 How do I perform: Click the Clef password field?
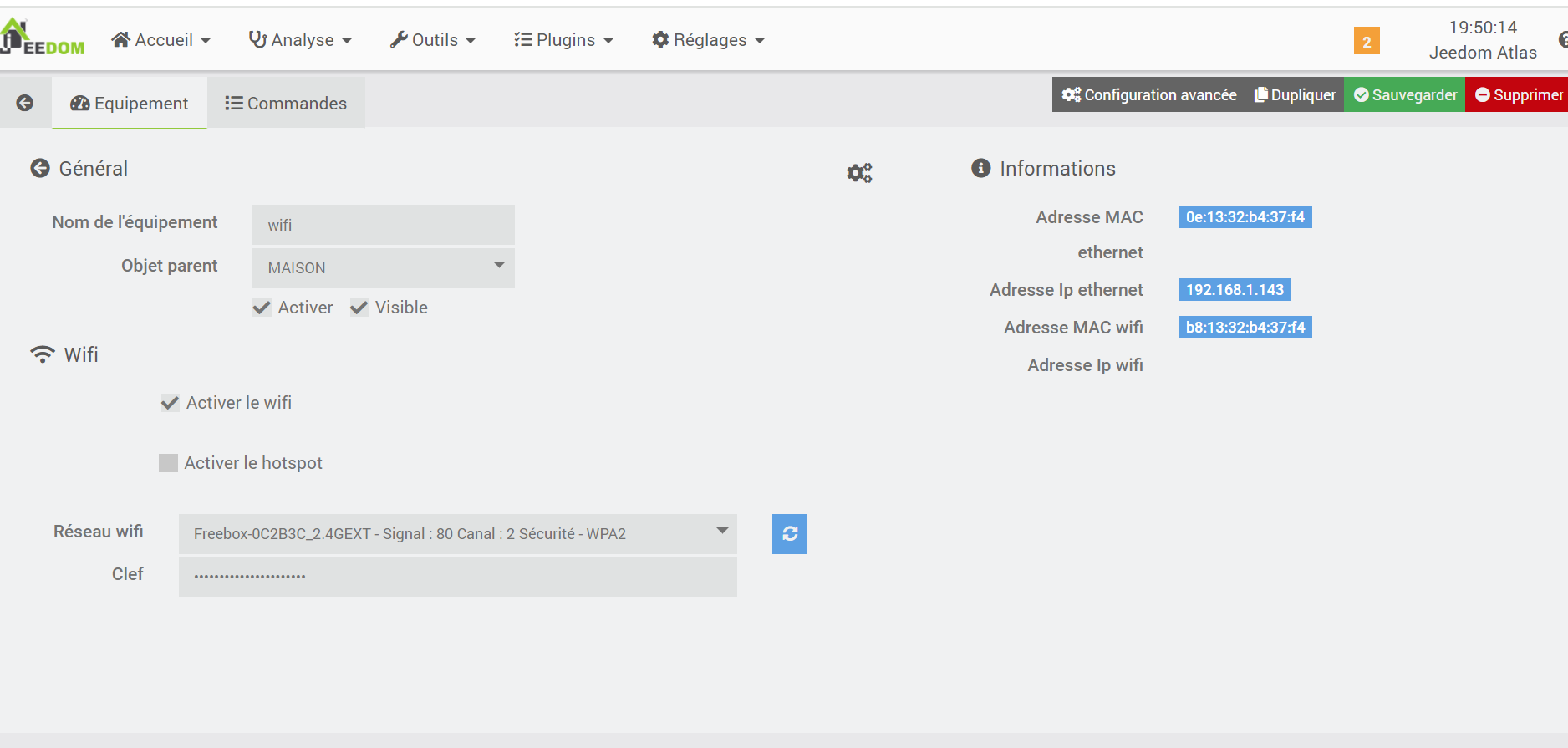[457, 576]
